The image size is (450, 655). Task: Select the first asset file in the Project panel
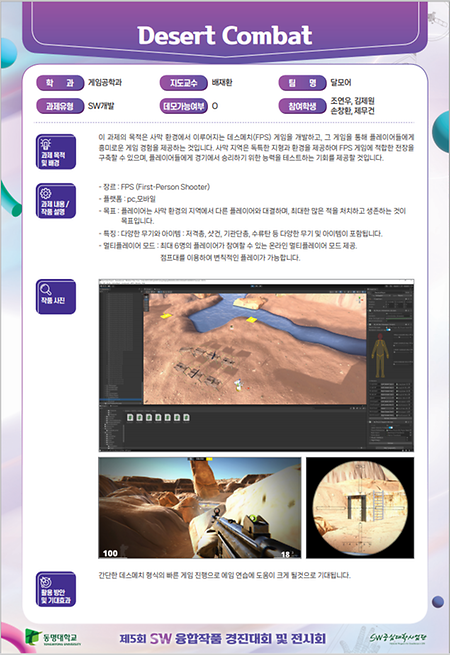point(130,417)
